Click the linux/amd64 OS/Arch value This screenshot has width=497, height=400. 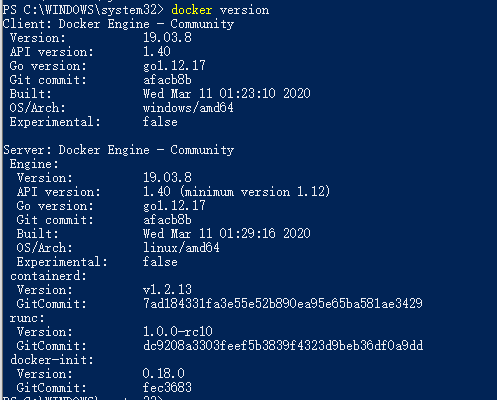(x=181, y=248)
